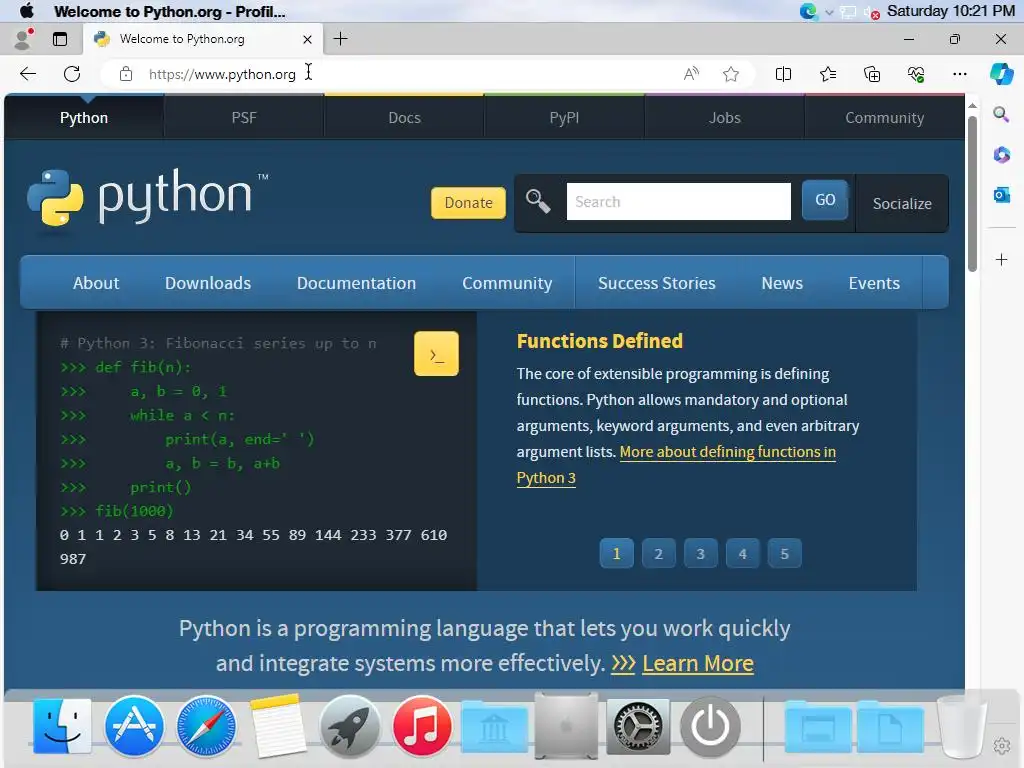Open the Documentation menu

(356, 283)
